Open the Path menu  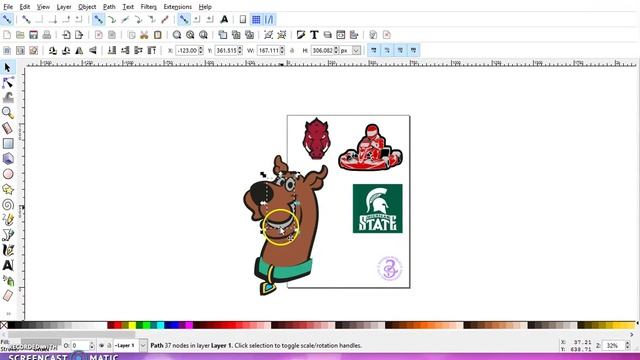point(109,7)
